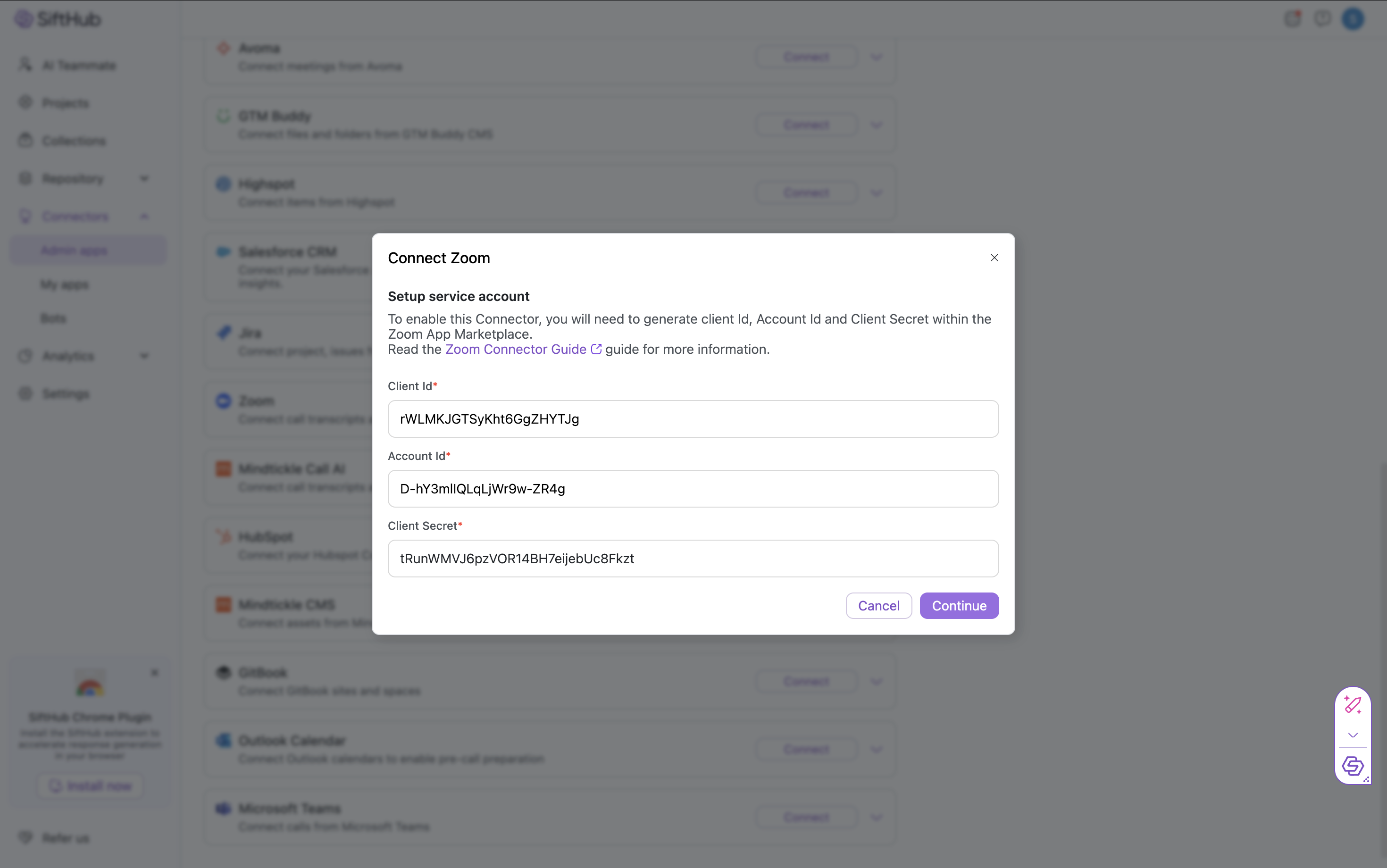The width and height of the screenshot is (1387, 868).
Task: Select Bots under Connectors
Action: (x=52, y=317)
